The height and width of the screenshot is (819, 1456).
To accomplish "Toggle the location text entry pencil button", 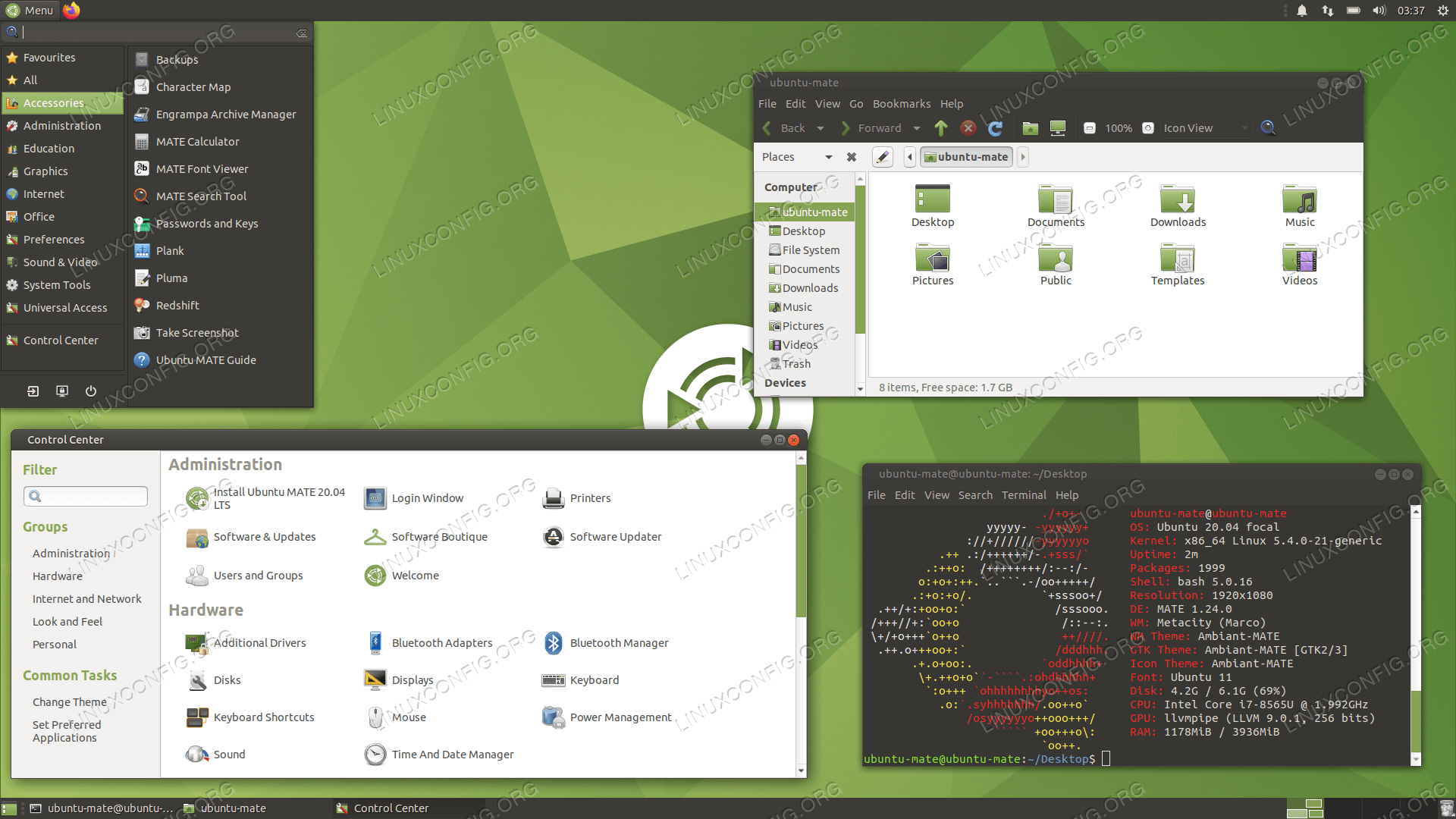I will click(882, 157).
